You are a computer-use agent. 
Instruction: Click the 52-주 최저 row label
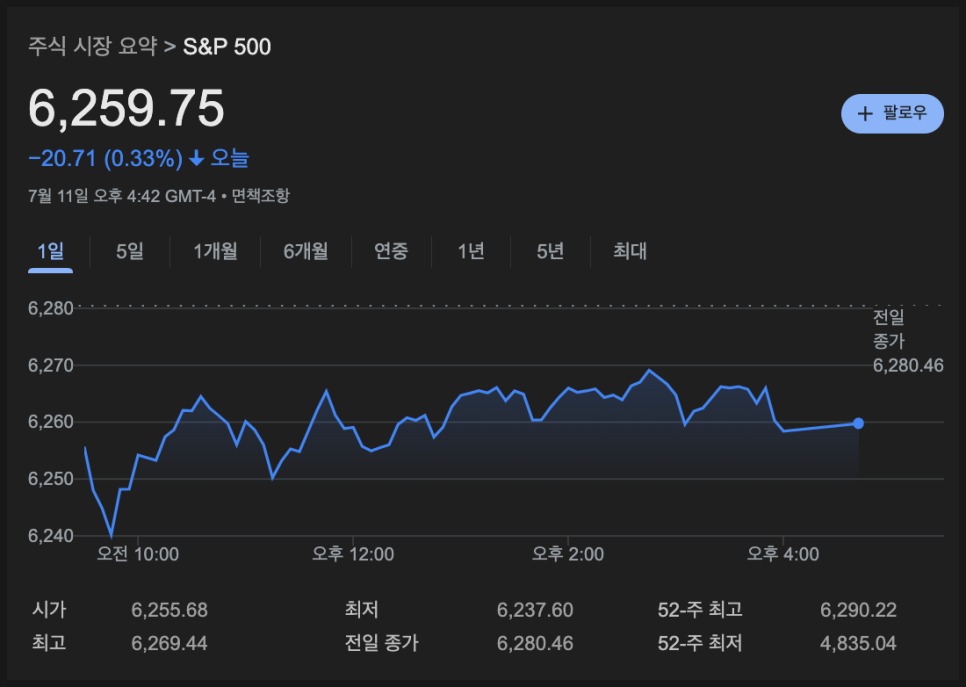click(700, 643)
